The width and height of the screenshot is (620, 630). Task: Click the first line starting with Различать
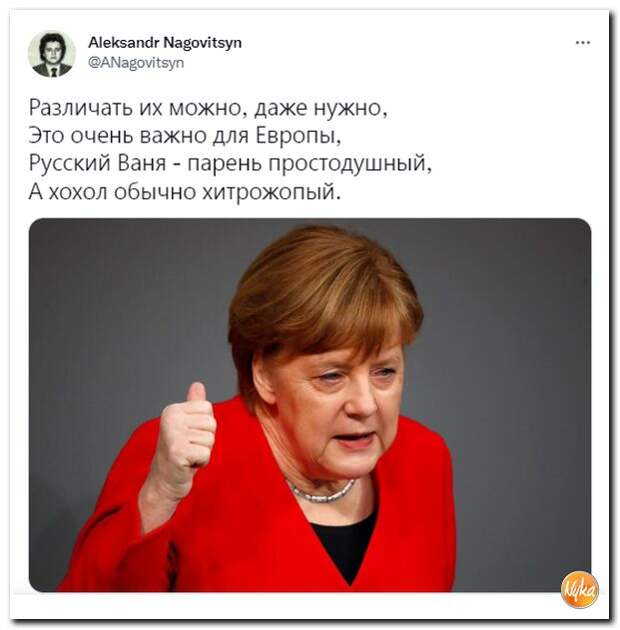[208, 108]
